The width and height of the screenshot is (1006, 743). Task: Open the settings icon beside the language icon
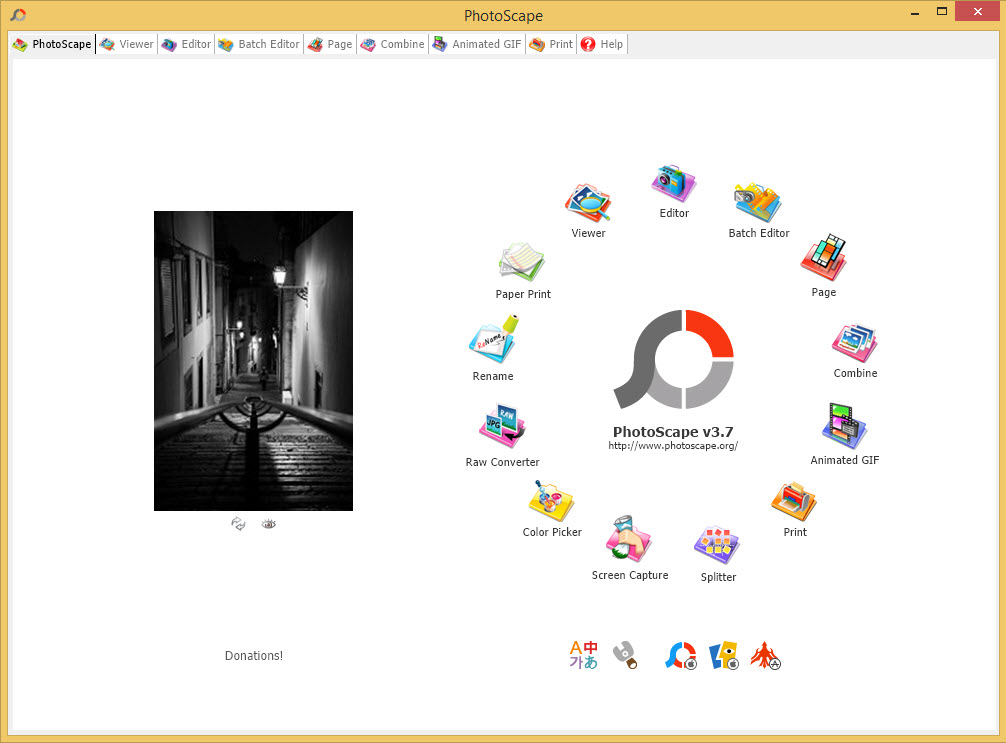tap(625, 655)
